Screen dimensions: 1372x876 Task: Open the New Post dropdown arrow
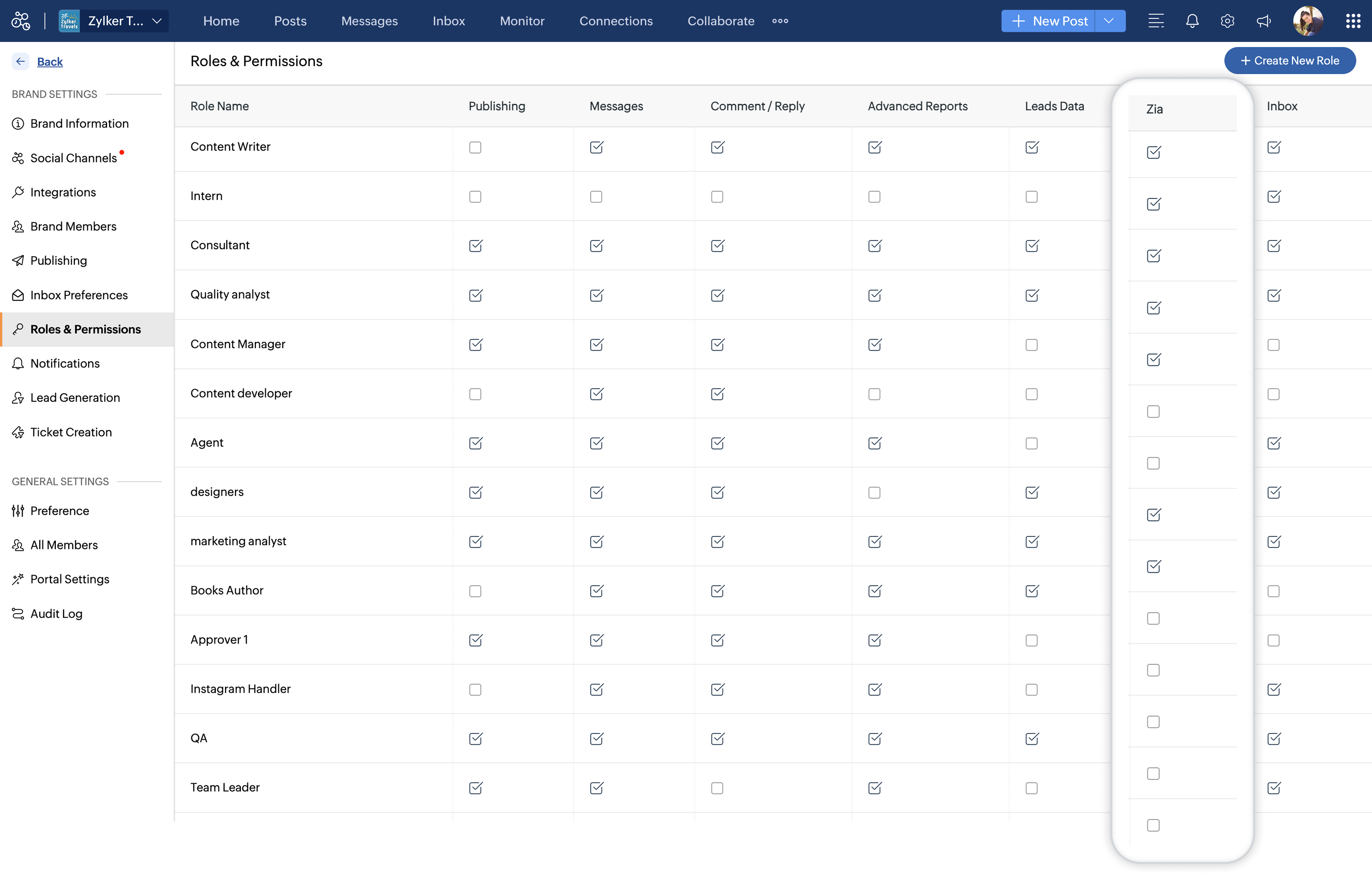[1109, 21]
